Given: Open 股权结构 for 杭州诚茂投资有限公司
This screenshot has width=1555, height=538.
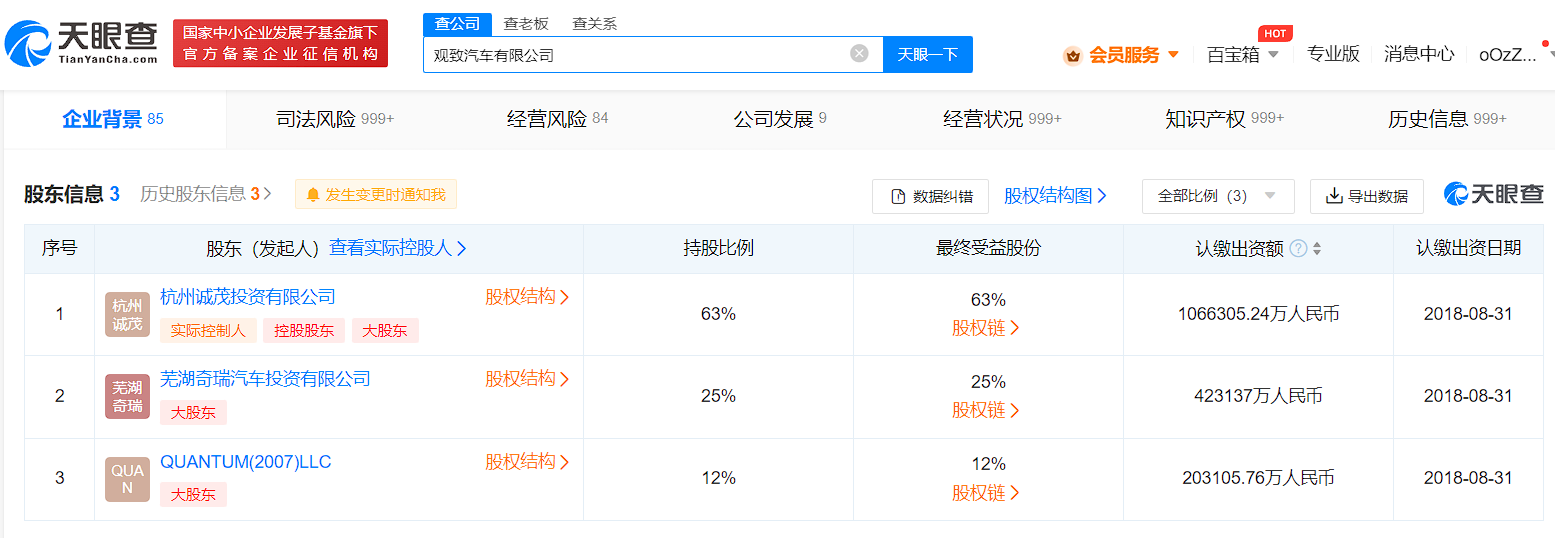Looking at the screenshot, I should pos(527,297).
